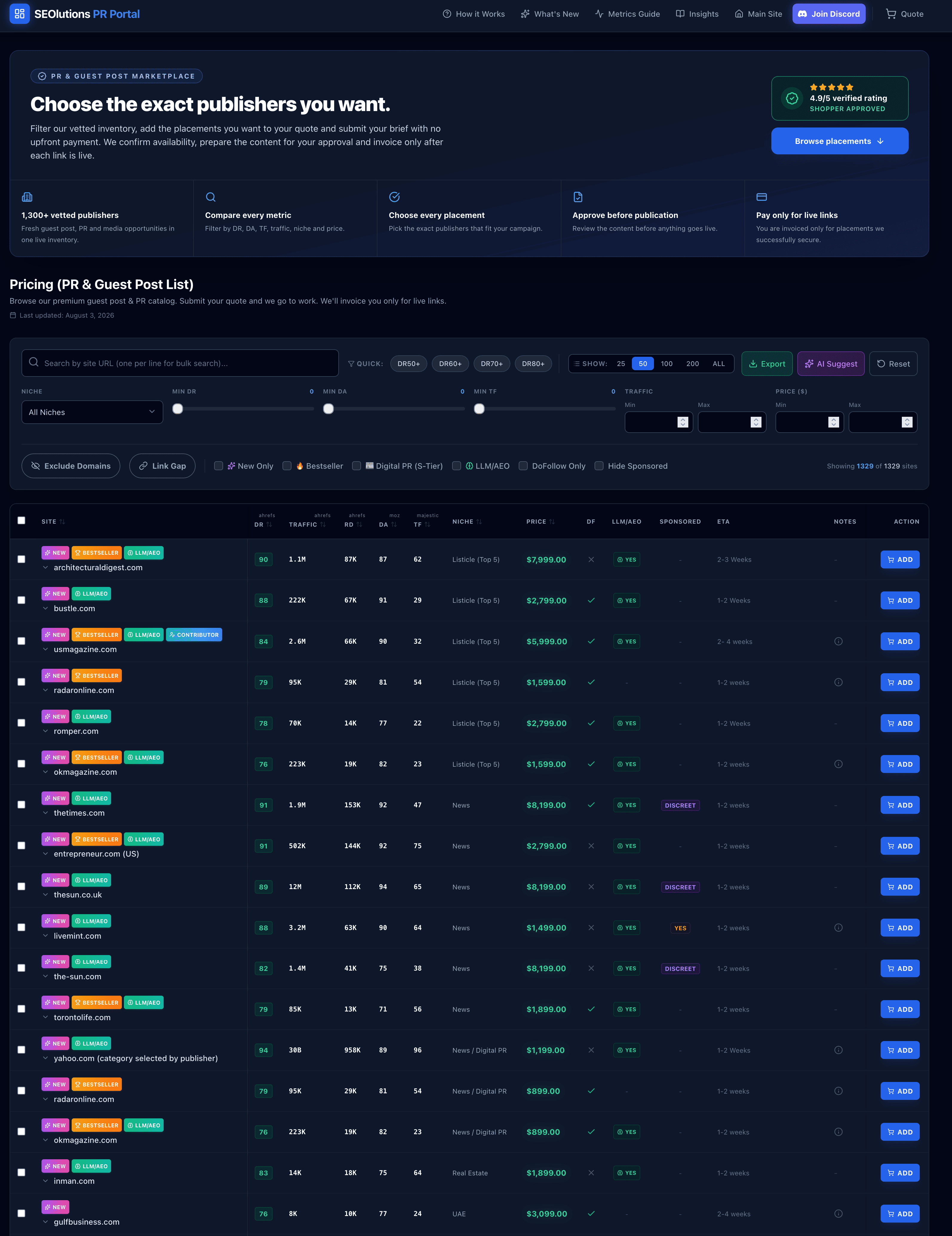
Task: Enable the New Only filter
Action: 219,466
